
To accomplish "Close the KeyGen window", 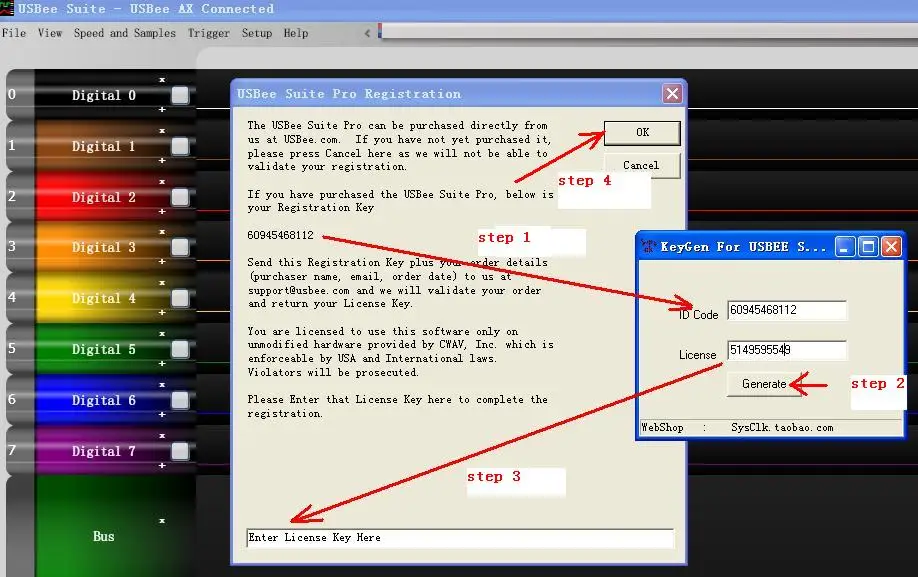I will click(891, 247).
